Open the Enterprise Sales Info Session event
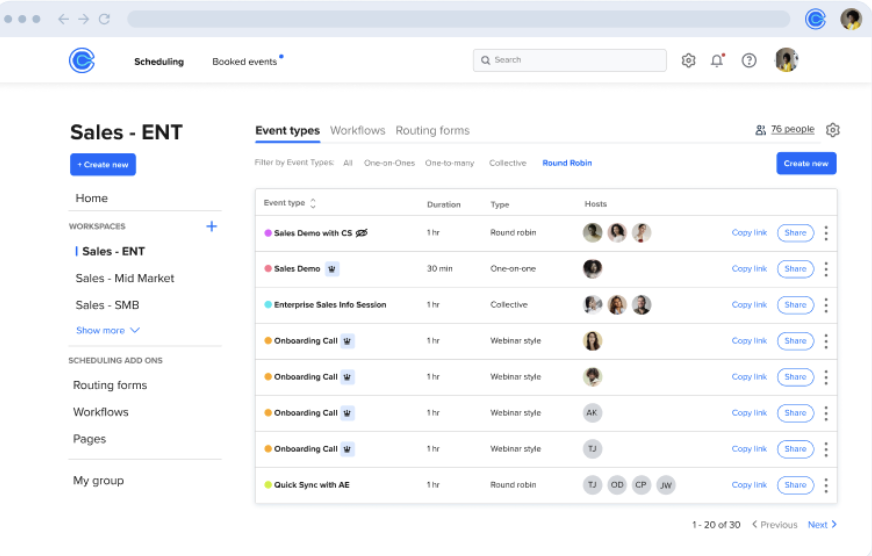 click(330, 305)
